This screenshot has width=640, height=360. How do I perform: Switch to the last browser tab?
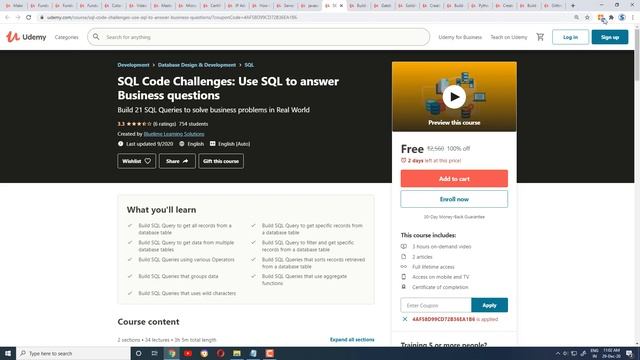pyautogui.click(x=552, y=6)
